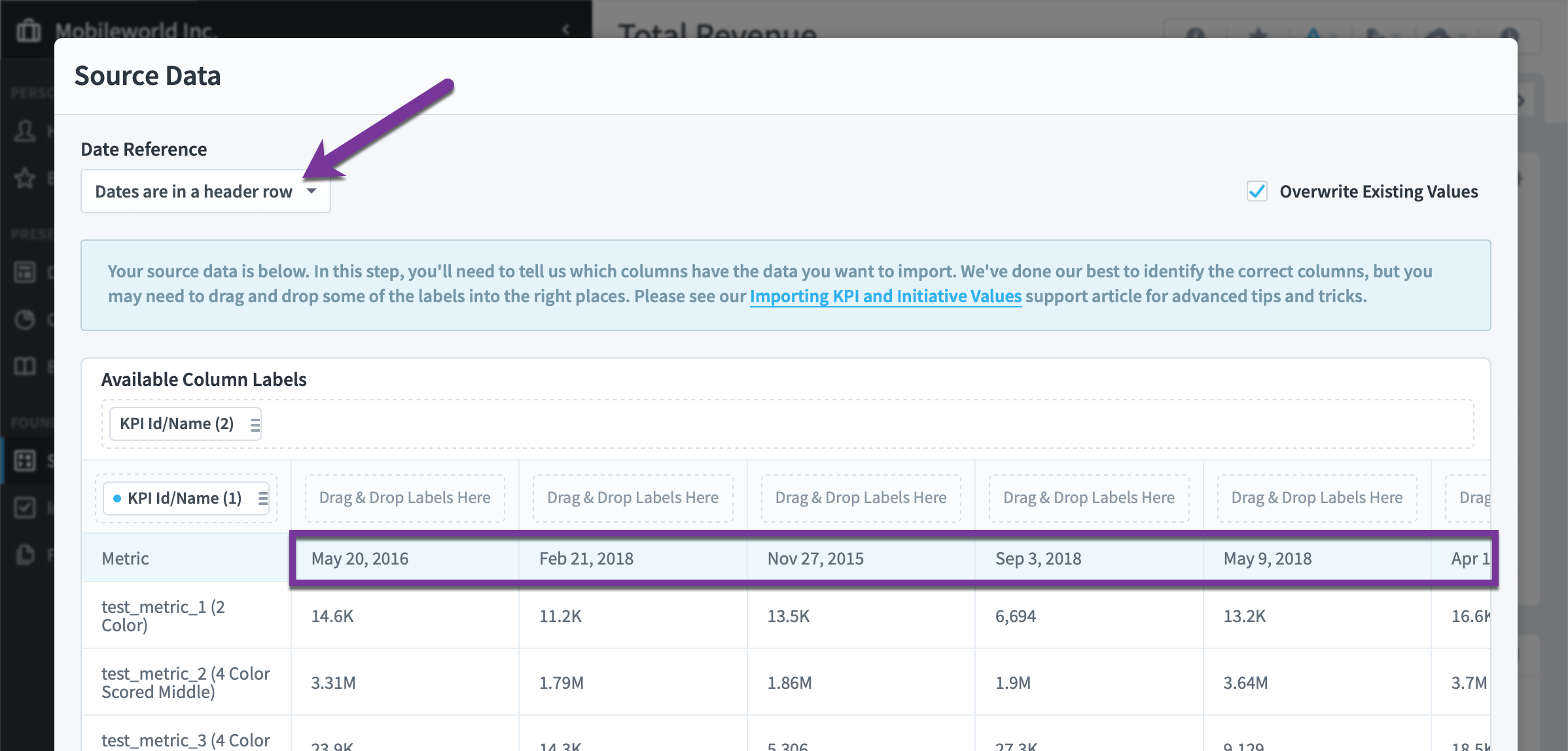Select the KPI Id/Name (2) label chip
Viewport: 1568px width, 751px height.
pyautogui.click(x=185, y=424)
